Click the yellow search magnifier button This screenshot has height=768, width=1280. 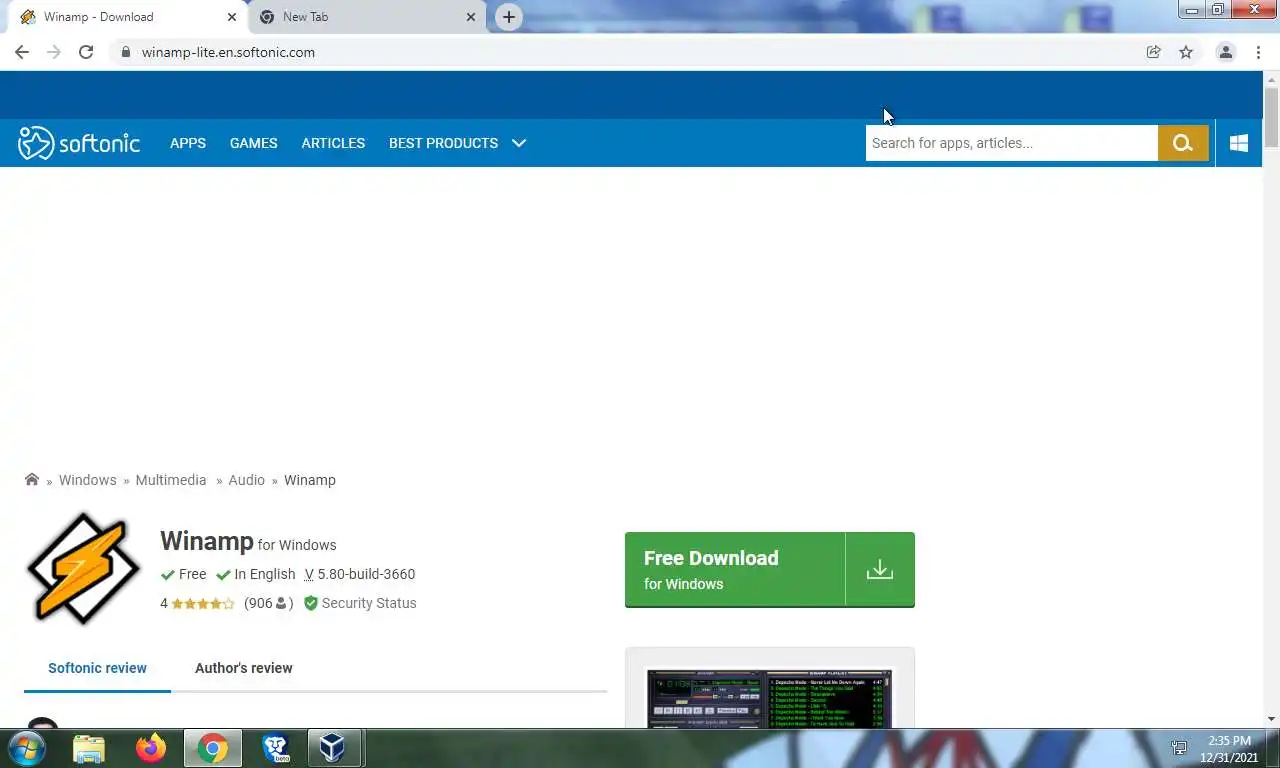pos(1183,143)
